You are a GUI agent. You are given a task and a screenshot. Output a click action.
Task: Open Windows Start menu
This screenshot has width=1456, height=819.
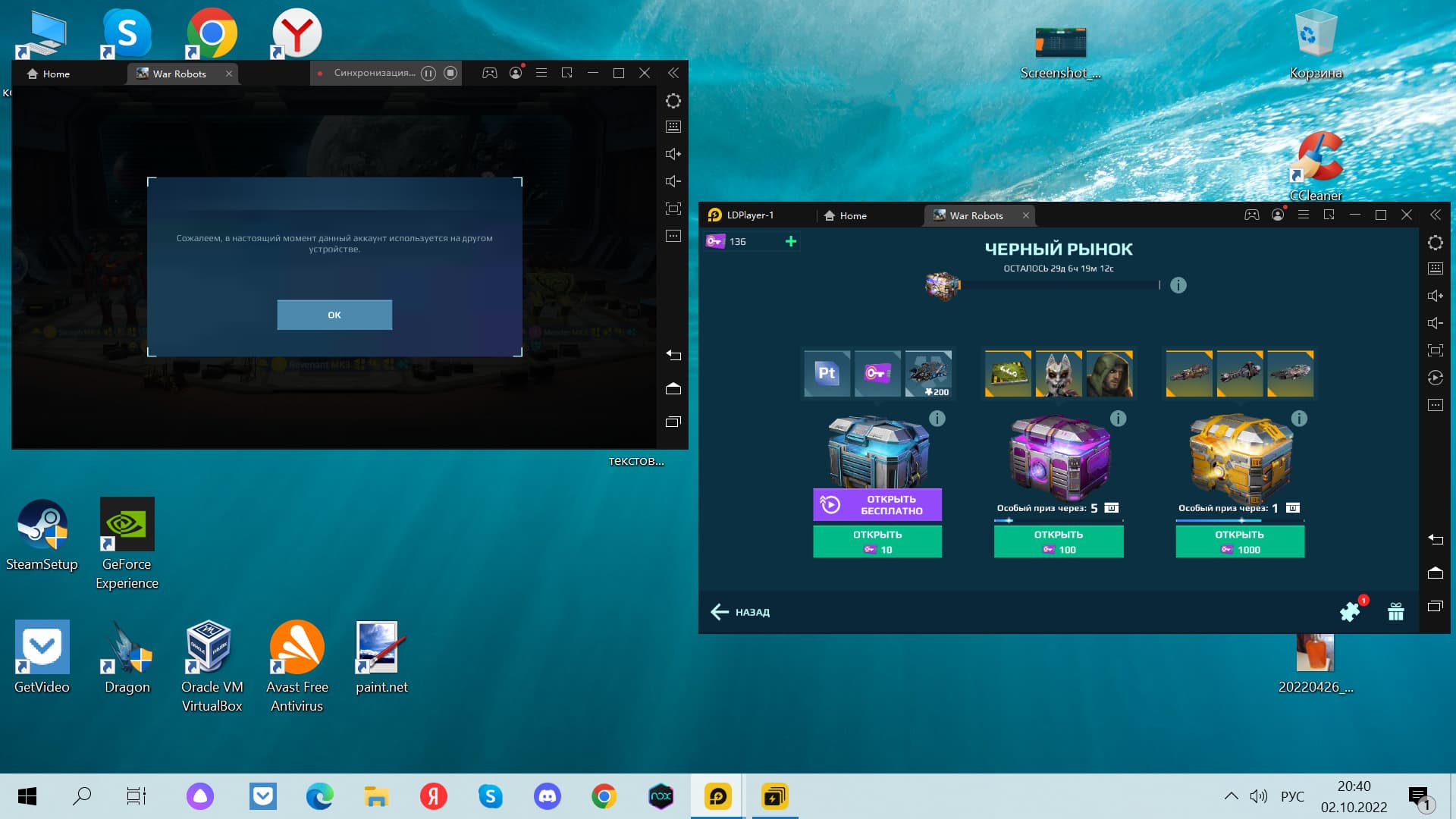(27, 796)
